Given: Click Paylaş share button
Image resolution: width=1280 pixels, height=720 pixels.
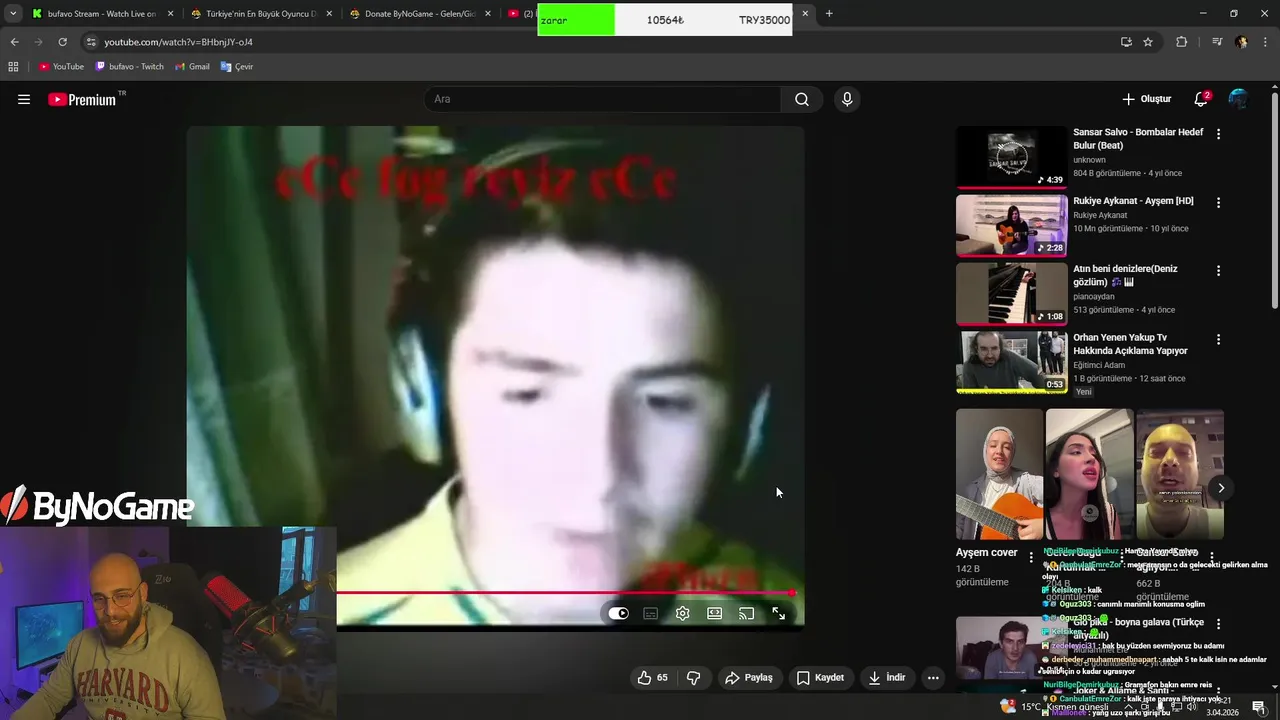Looking at the screenshot, I should (749, 678).
